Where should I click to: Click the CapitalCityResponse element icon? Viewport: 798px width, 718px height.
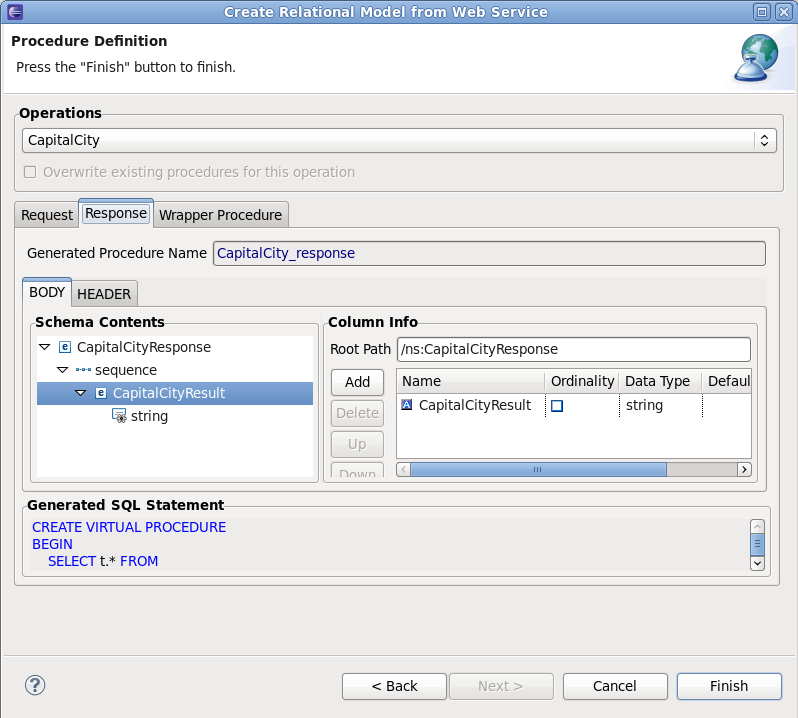65,347
